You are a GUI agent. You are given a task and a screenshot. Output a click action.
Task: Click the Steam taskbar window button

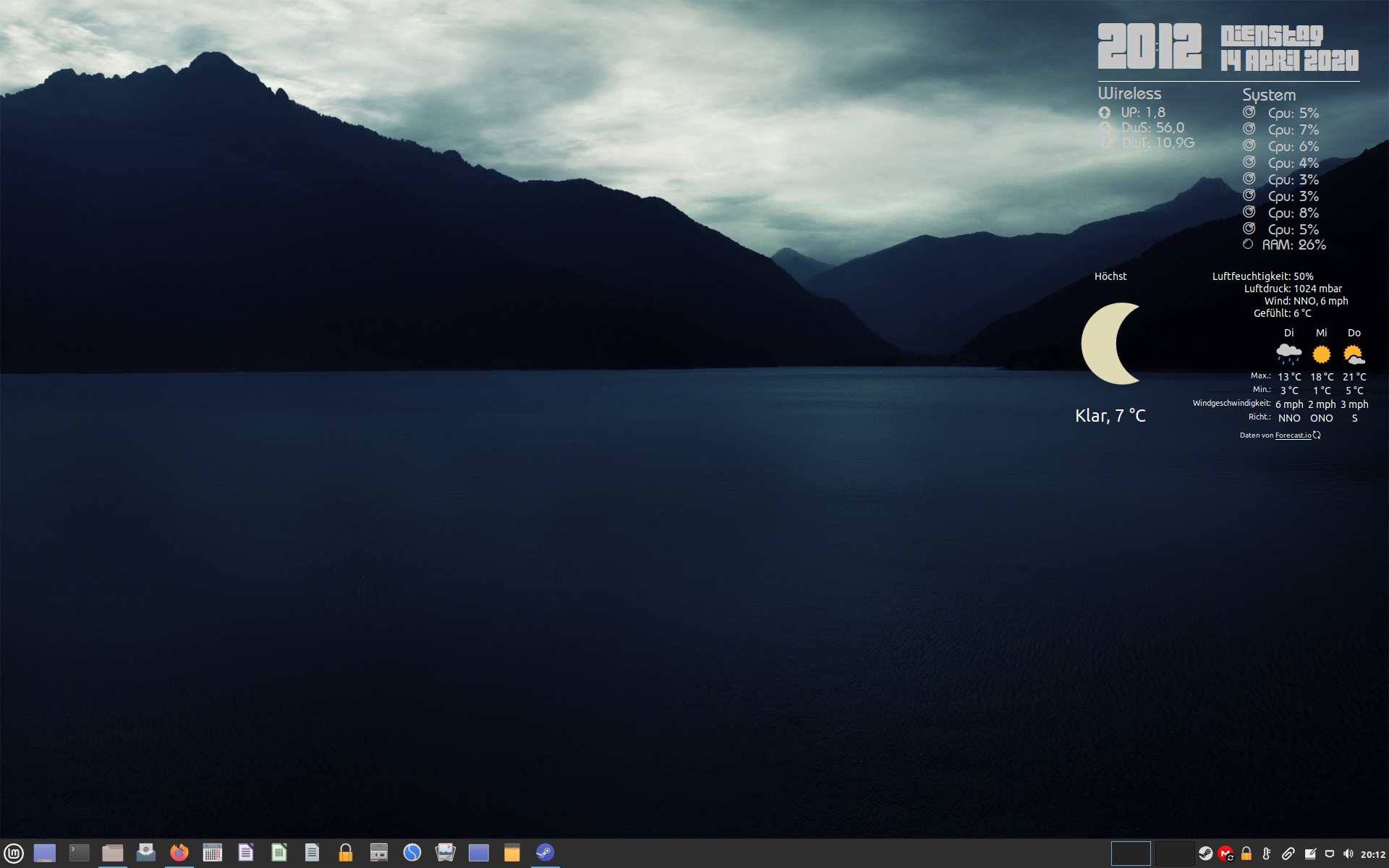point(545,854)
